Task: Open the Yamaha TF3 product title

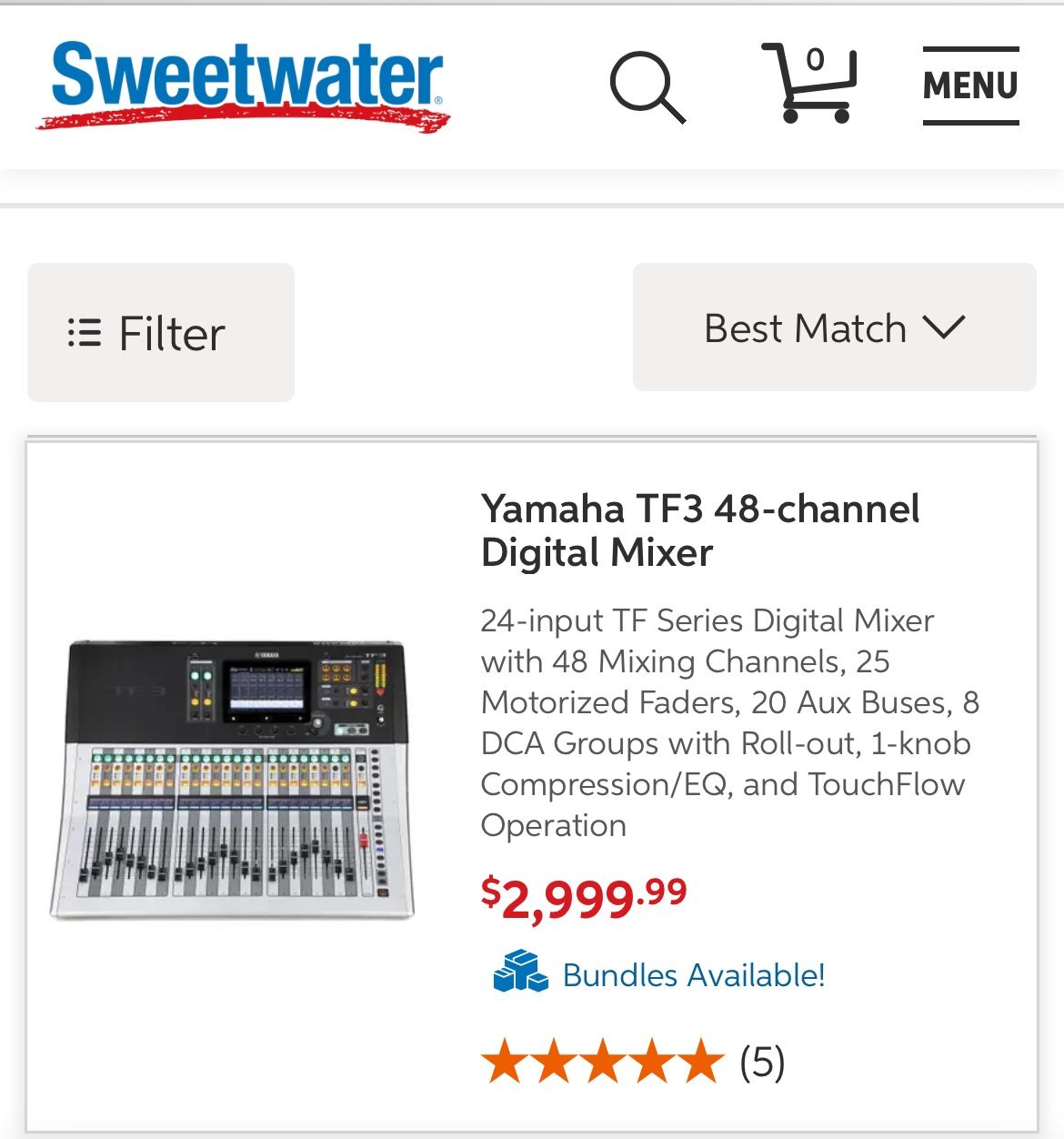Action: click(x=700, y=530)
